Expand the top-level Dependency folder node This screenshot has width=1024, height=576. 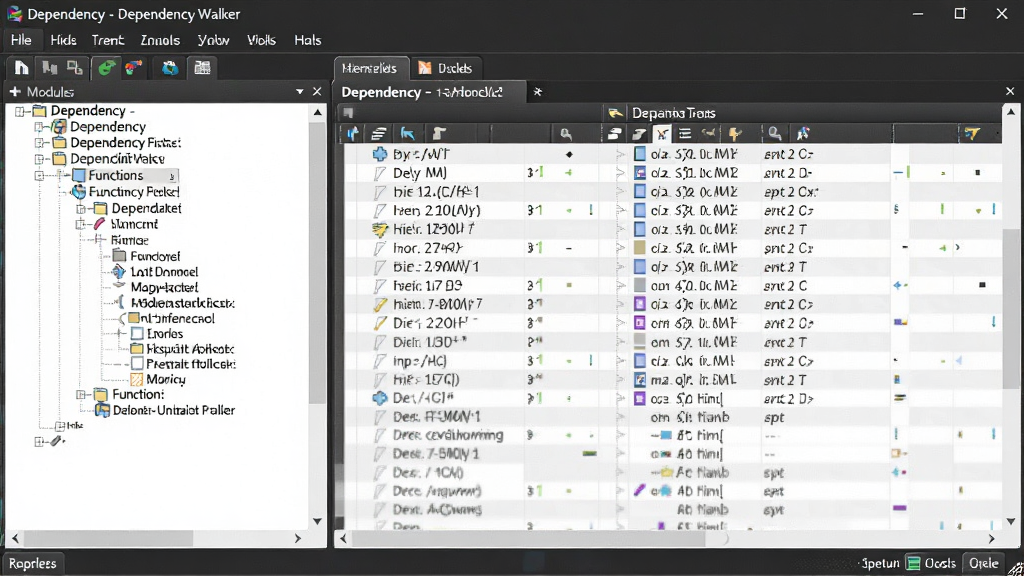(x=20, y=111)
